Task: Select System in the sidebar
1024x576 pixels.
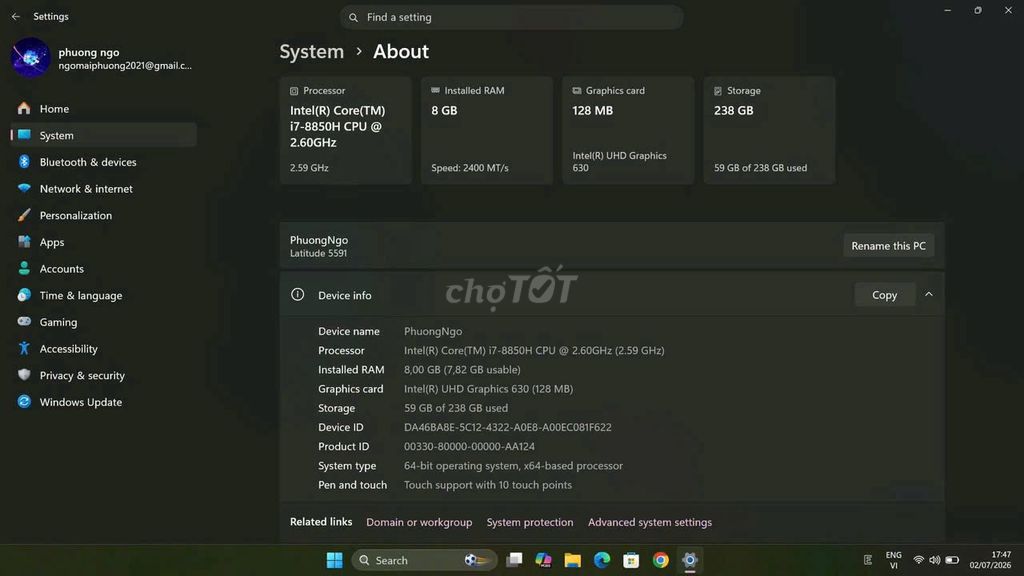Action: [103, 135]
